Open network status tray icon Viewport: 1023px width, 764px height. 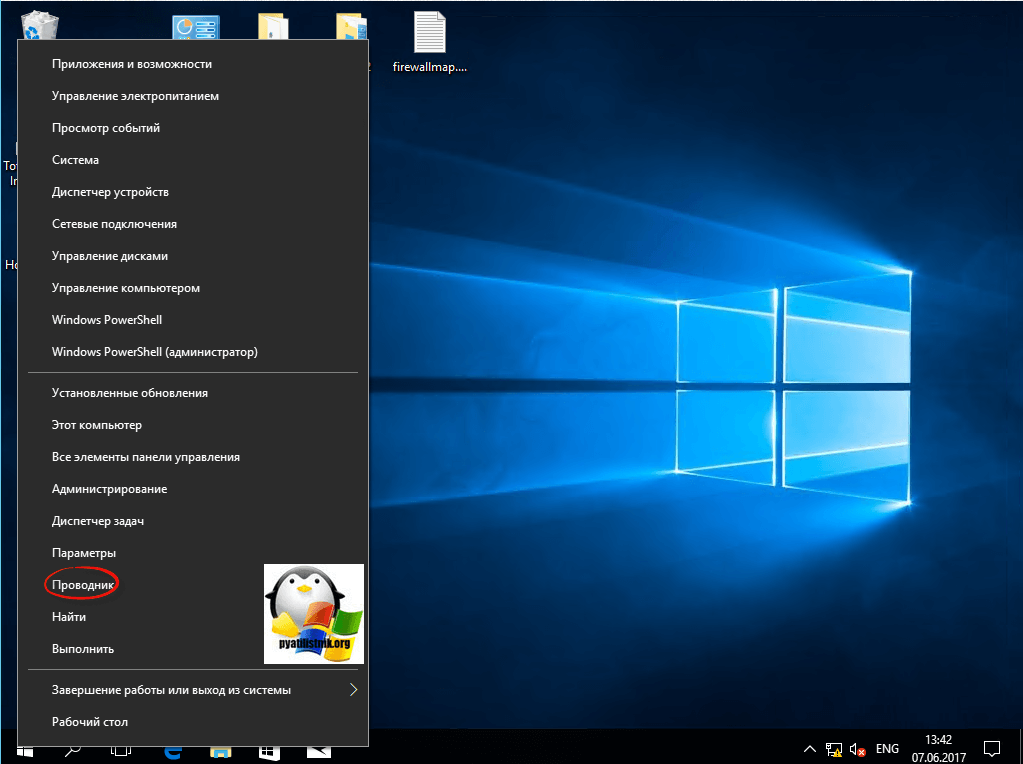(834, 749)
